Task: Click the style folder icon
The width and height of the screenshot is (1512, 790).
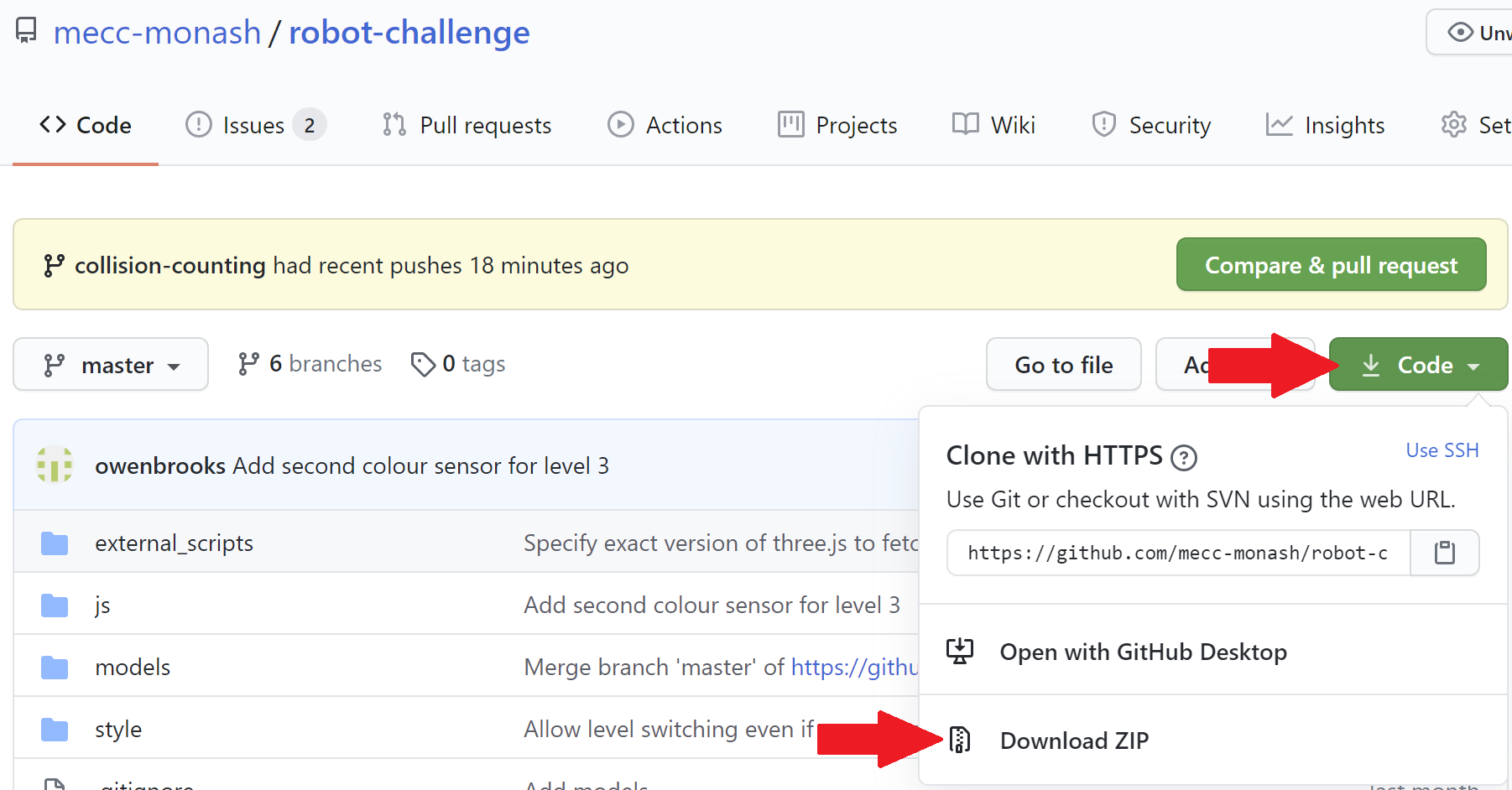Action: (x=55, y=730)
